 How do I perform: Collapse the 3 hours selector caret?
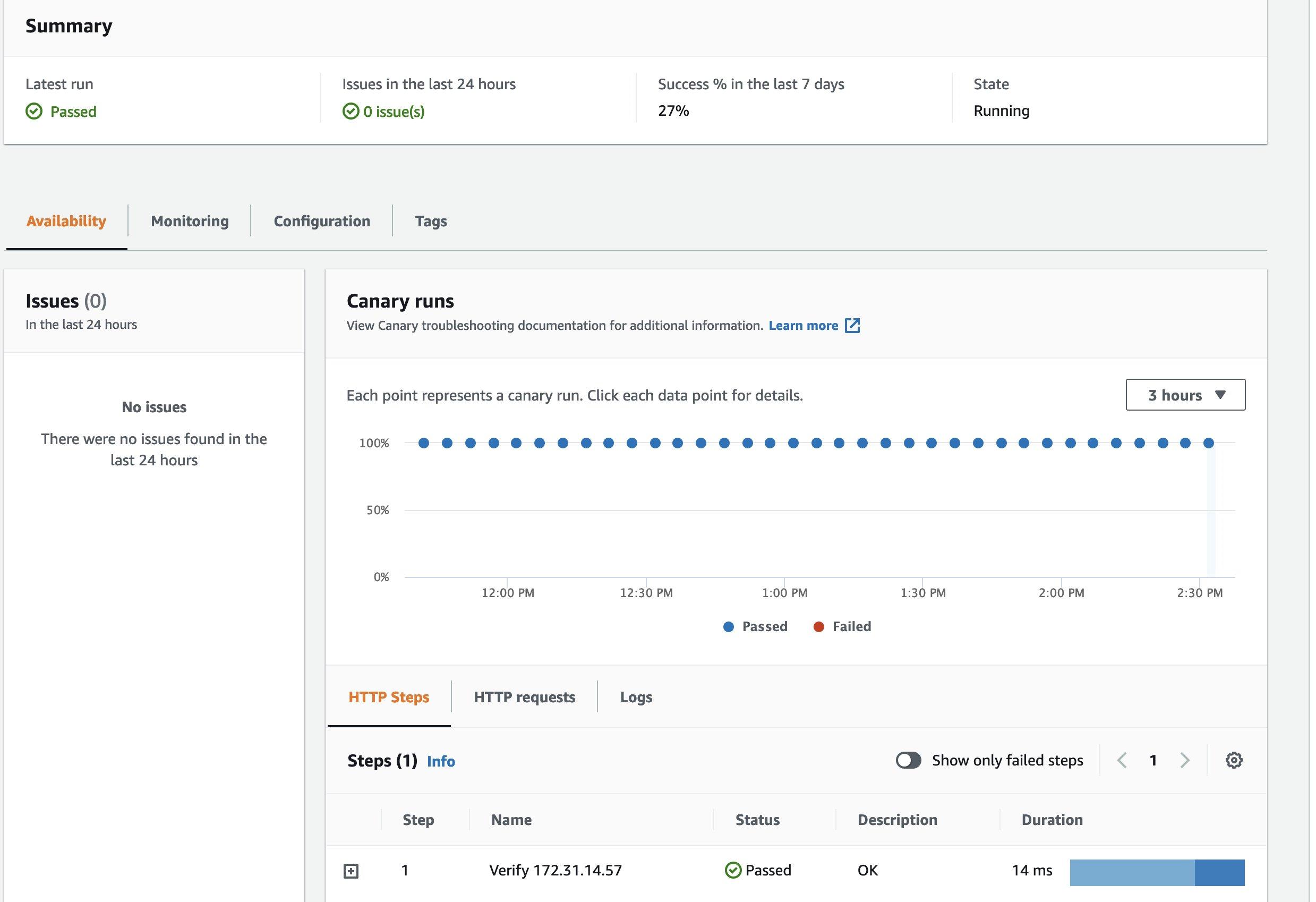(1221, 395)
